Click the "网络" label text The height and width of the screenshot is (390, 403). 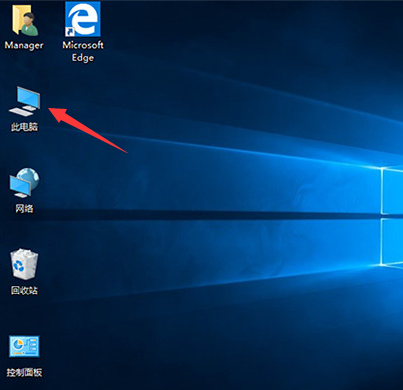24,209
